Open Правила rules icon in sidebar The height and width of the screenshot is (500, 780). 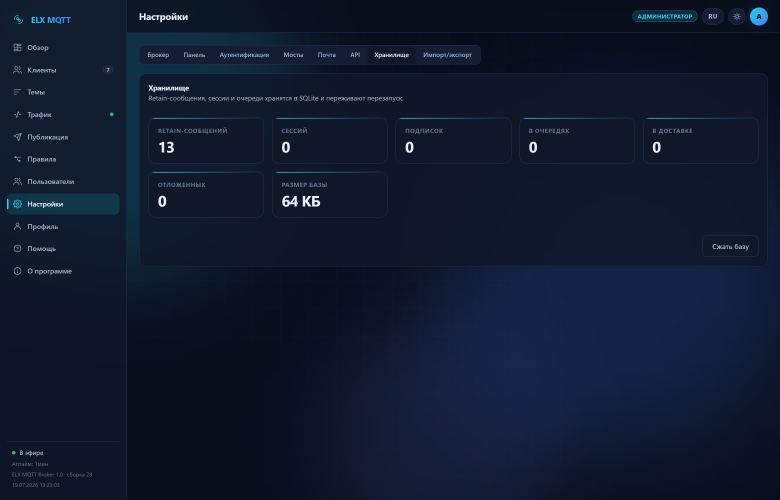pyautogui.click(x=17, y=159)
